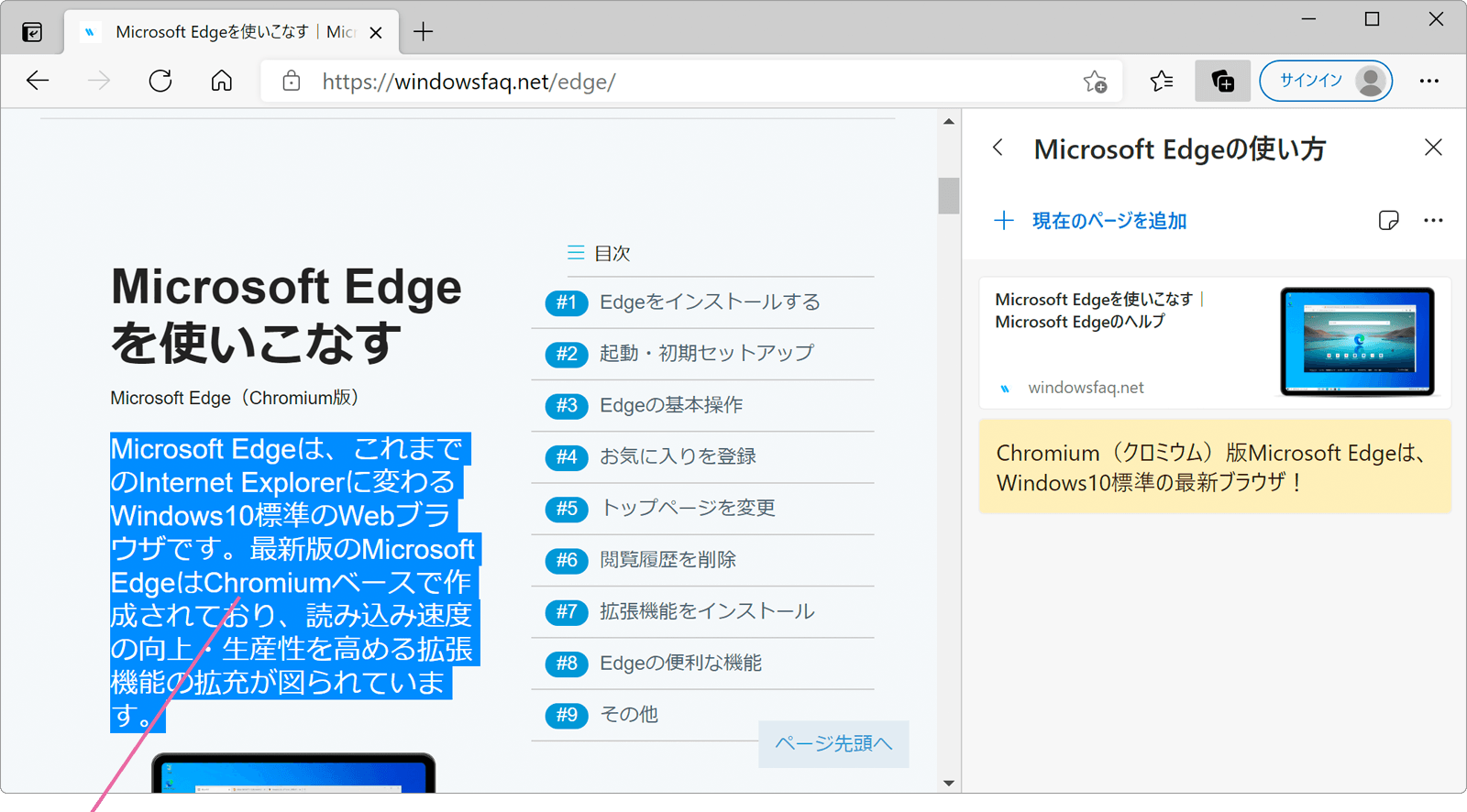The height and width of the screenshot is (812, 1467).
Task: Select the yellow Chromium note card
Action: tap(1215, 466)
